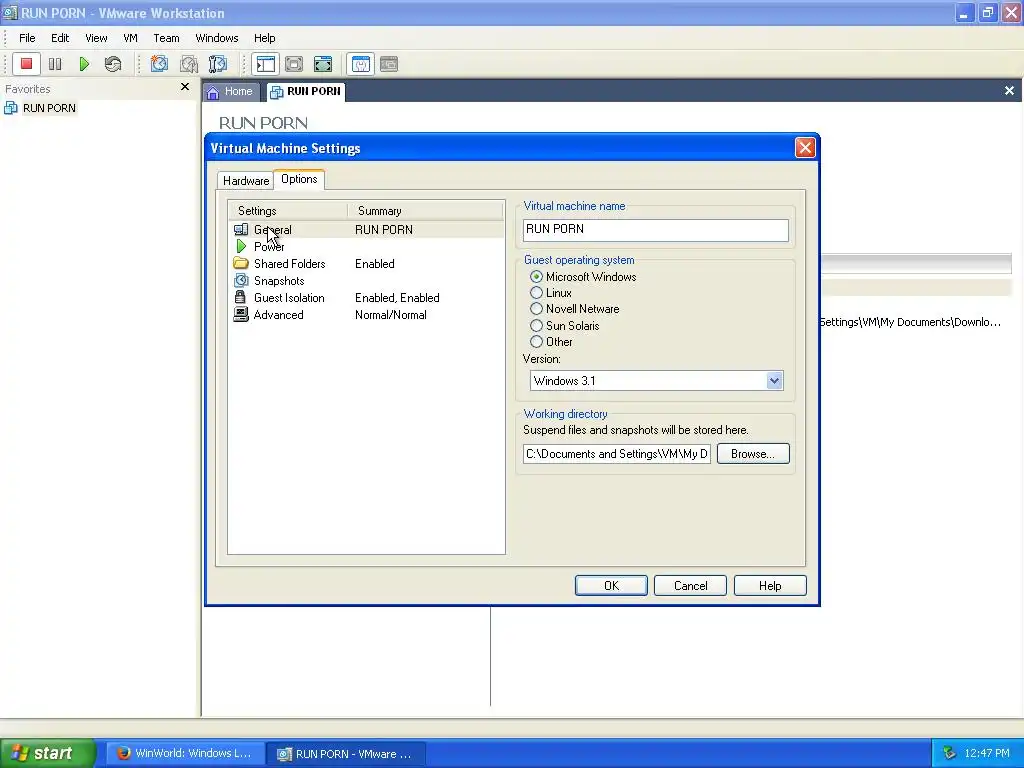Image resolution: width=1024 pixels, height=768 pixels.
Task: Switch to the Hardware tab
Action: click(x=246, y=181)
